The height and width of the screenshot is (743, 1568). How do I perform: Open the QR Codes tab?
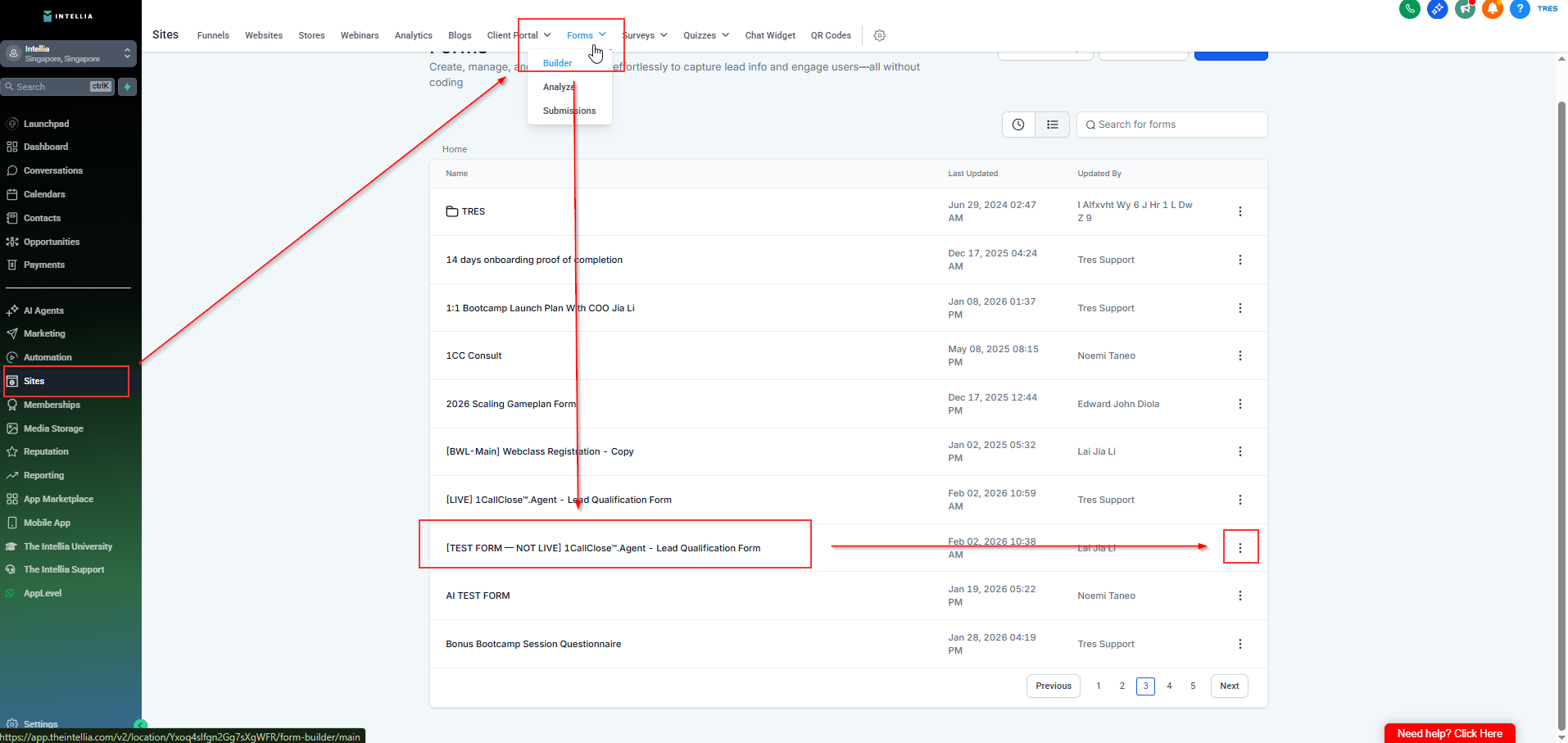pyautogui.click(x=831, y=35)
